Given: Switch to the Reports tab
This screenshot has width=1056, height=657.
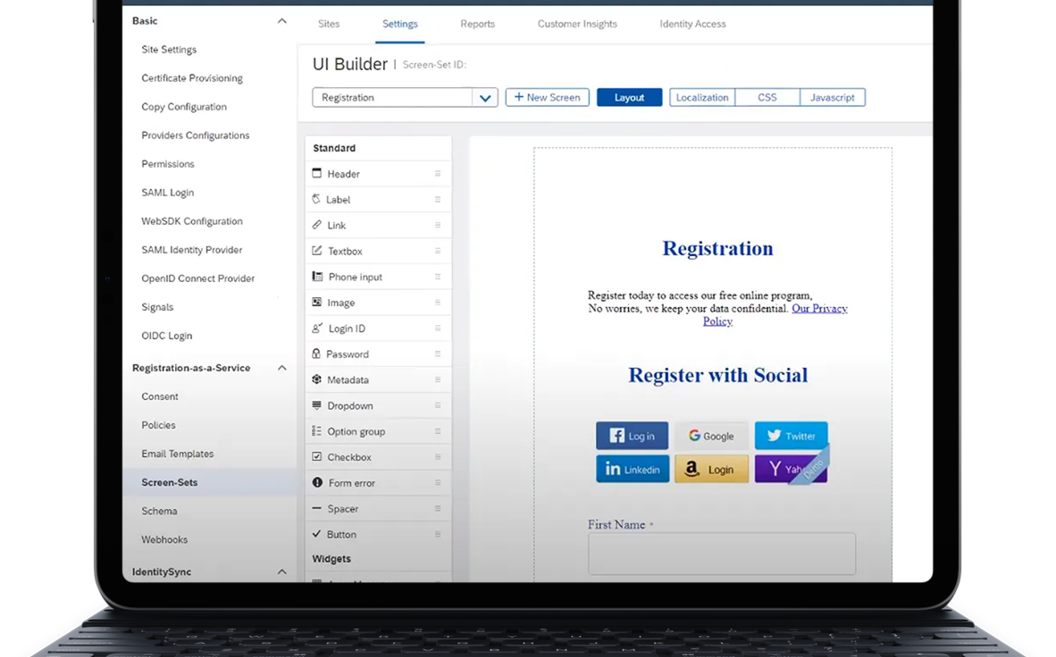Looking at the screenshot, I should click(477, 24).
